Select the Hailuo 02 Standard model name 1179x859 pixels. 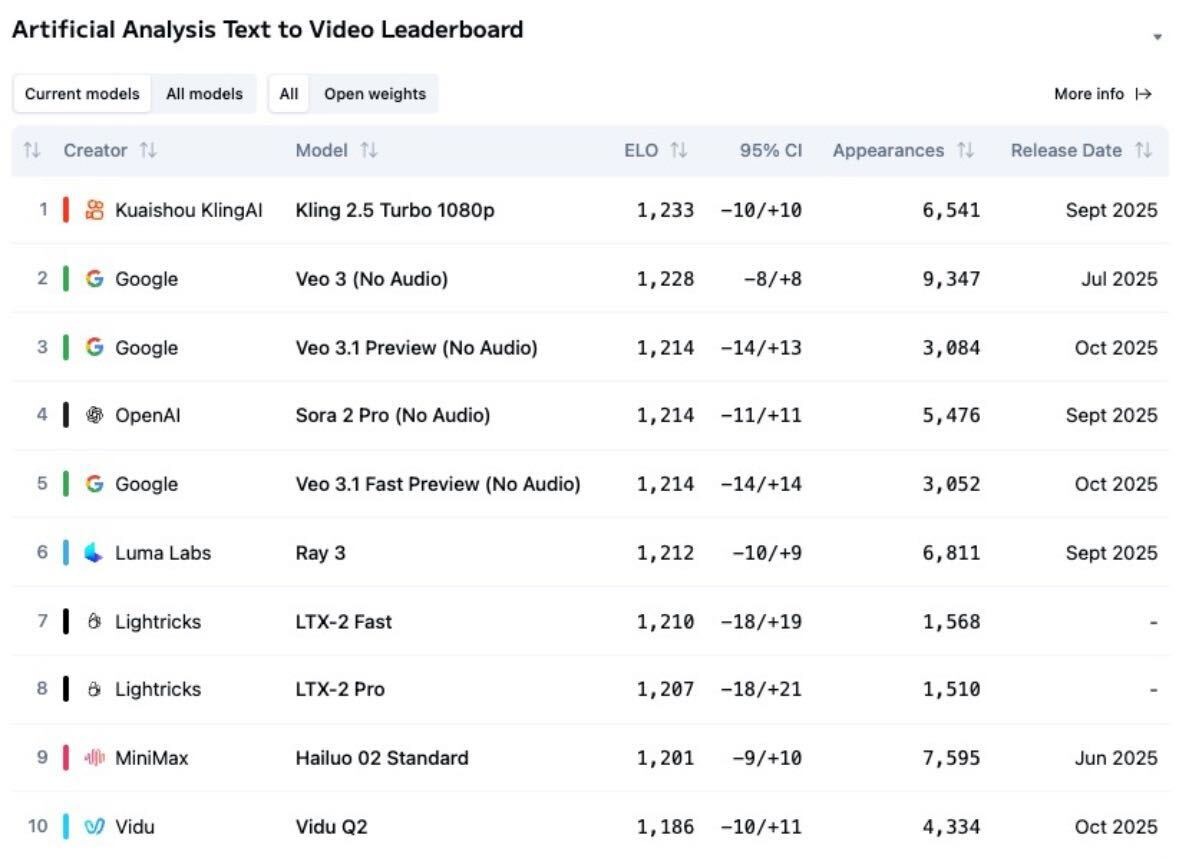(382, 757)
